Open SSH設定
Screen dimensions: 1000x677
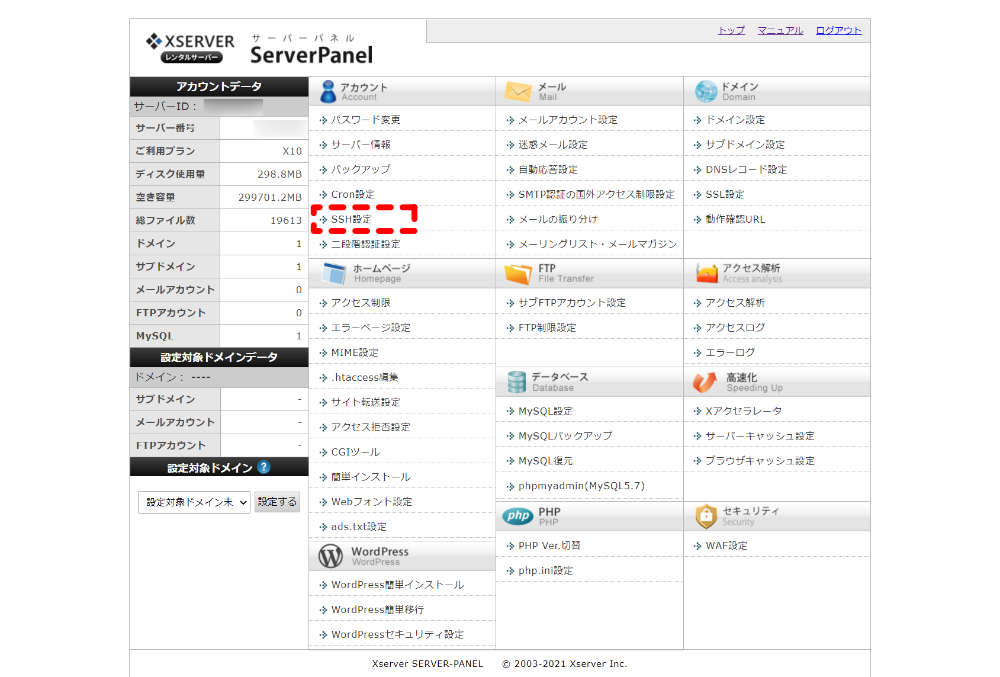[351, 219]
